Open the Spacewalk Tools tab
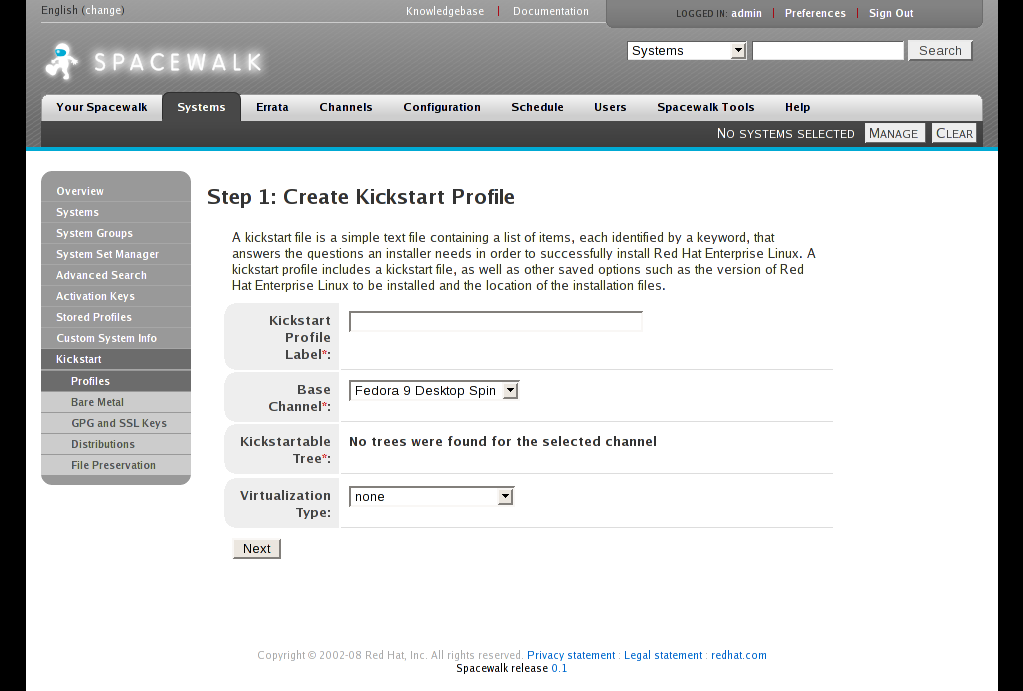 click(705, 107)
